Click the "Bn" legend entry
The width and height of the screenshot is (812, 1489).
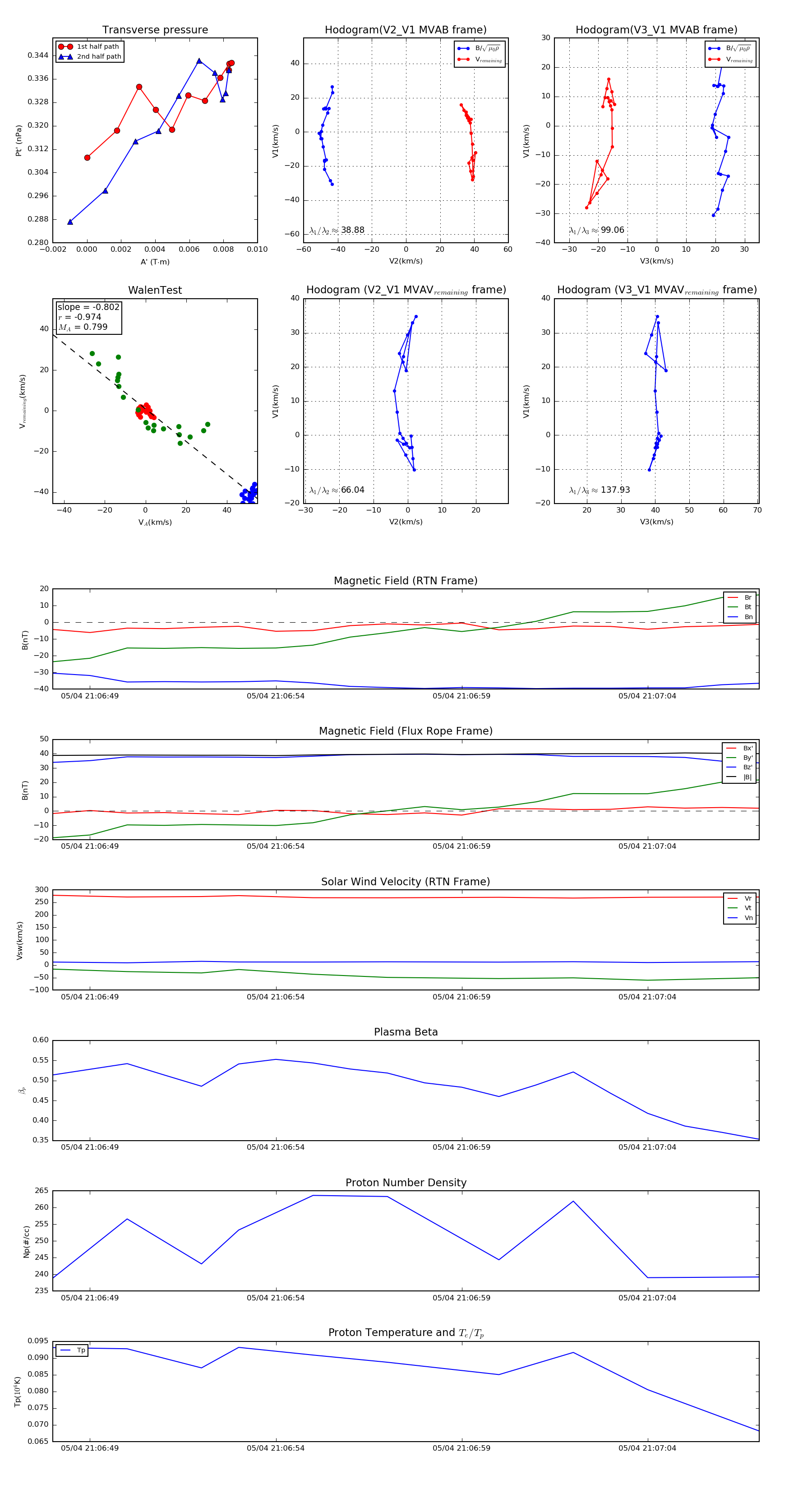(x=740, y=617)
